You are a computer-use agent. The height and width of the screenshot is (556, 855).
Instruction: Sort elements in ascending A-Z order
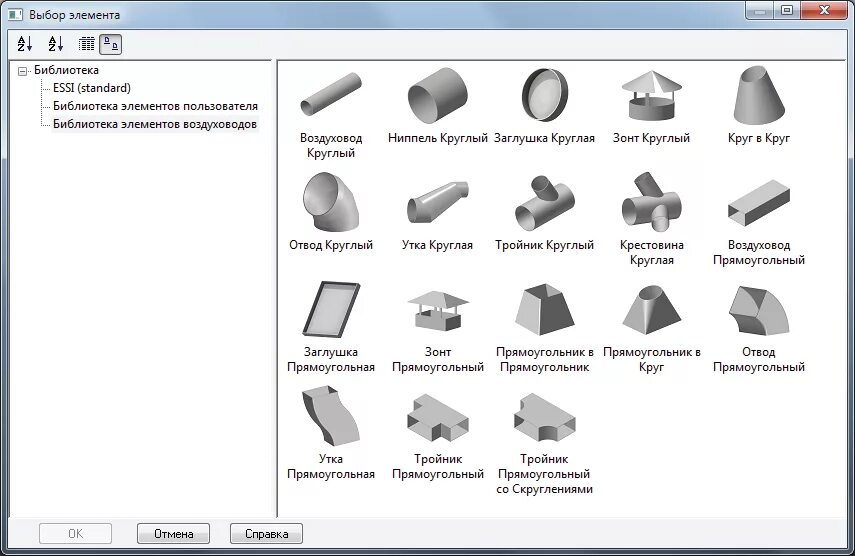[25, 44]
